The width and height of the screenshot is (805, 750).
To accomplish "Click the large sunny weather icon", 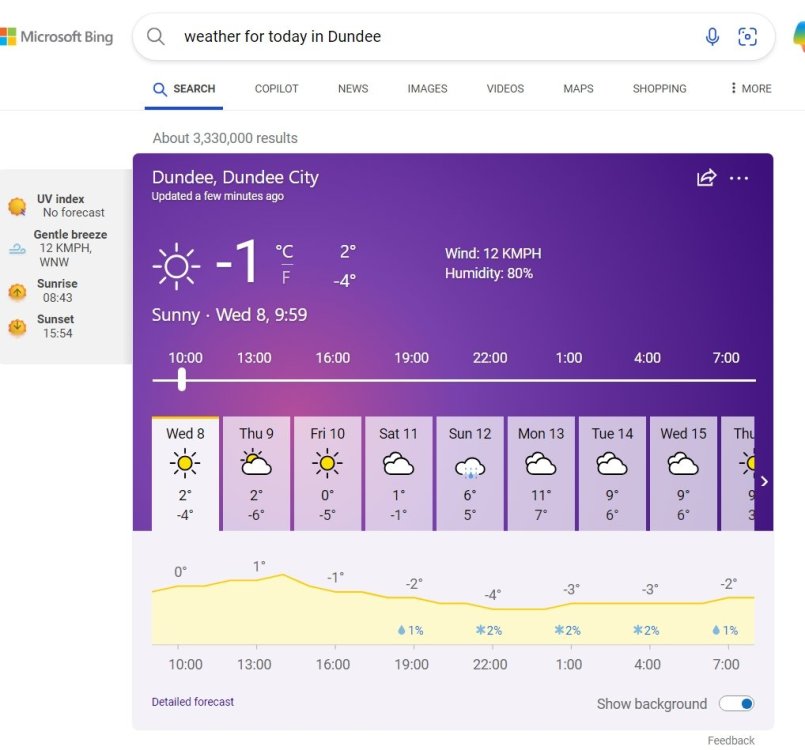I will pyautogui.click(x=176, y=266).
